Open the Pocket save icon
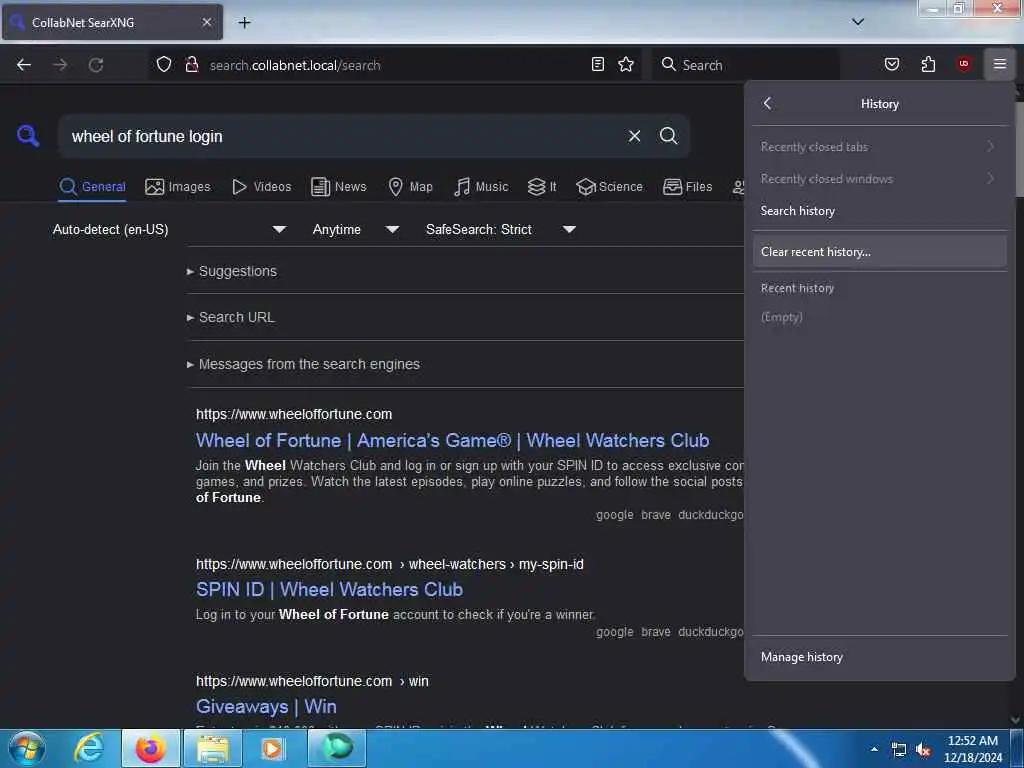 tap(891, 64)
